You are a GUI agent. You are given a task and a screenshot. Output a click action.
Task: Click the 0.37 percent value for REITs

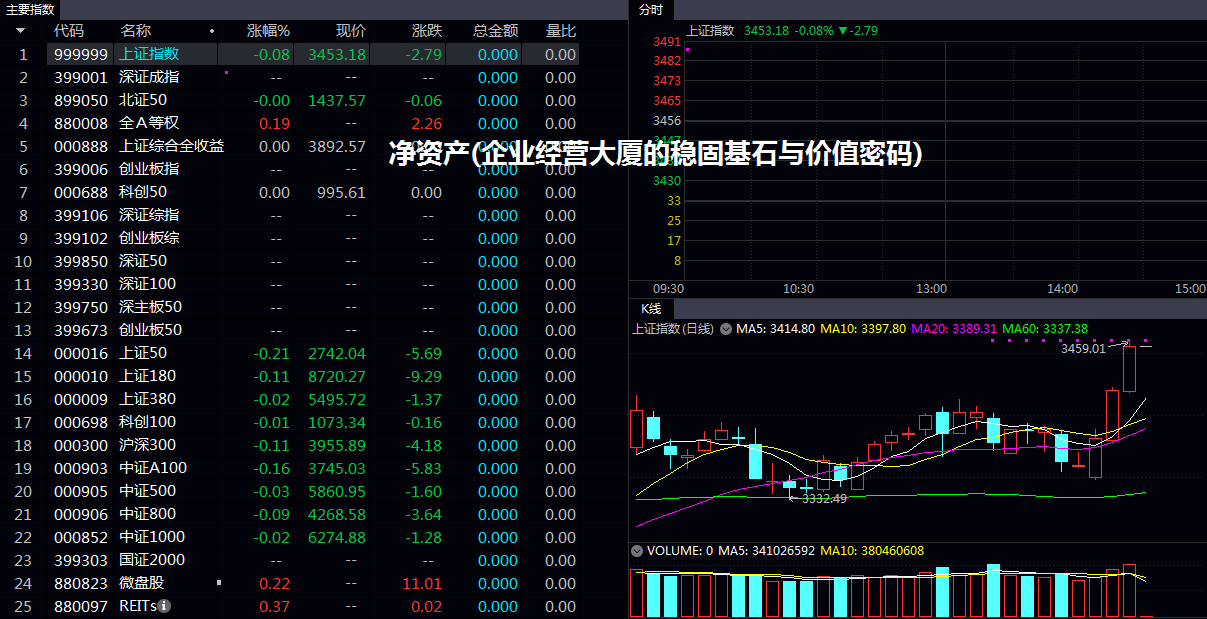tap(275, 606)
